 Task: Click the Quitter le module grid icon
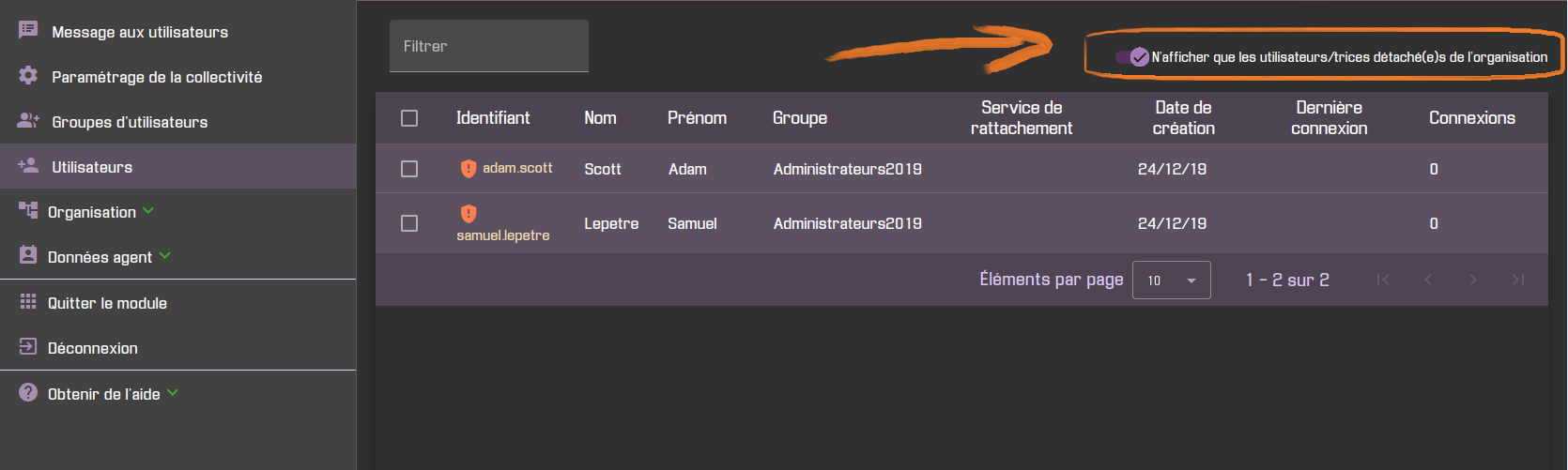click(x=28, y=302)
